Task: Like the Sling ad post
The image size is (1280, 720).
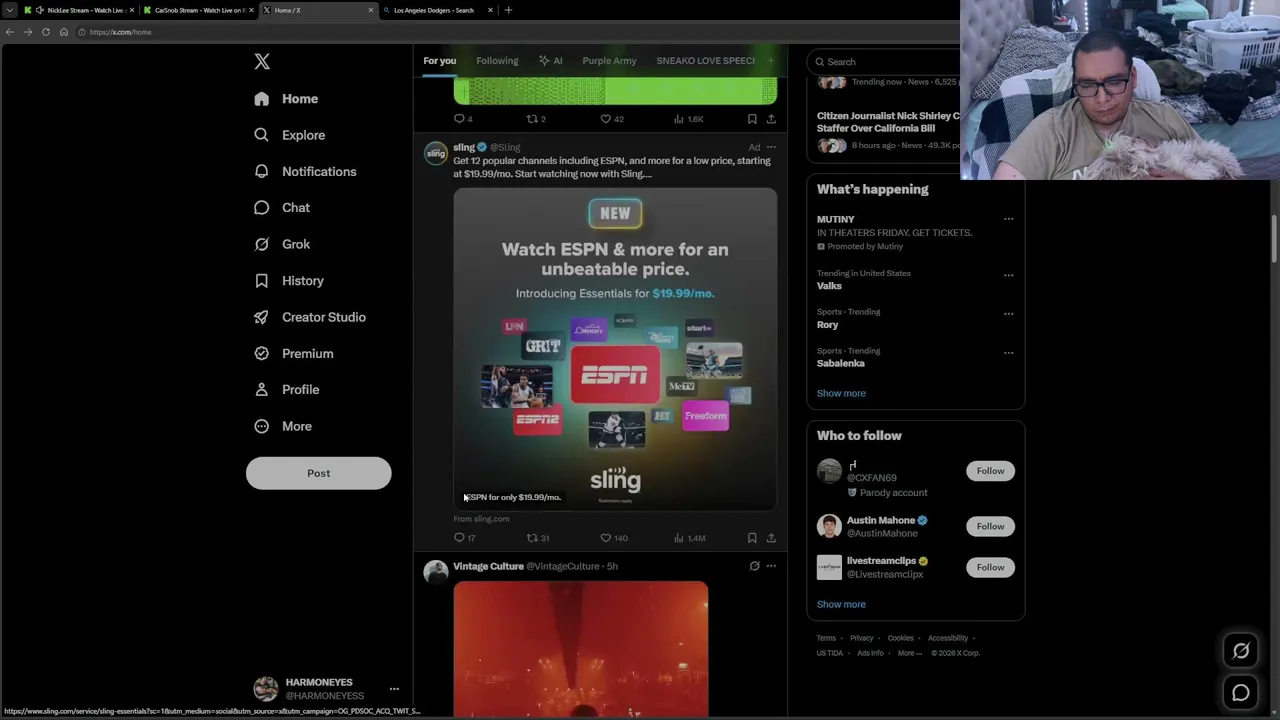Action: [x=613, y=538]
